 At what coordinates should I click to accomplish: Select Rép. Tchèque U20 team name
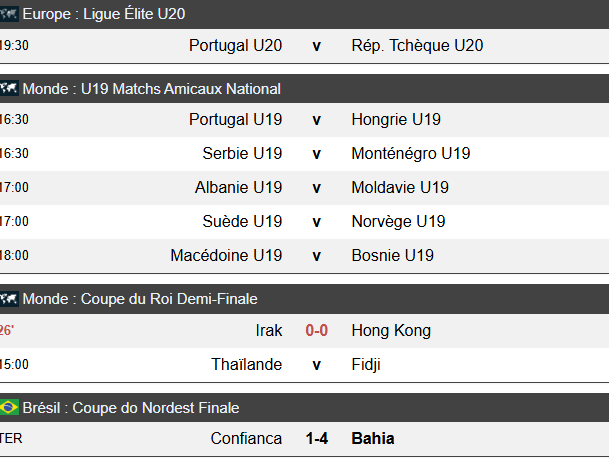(417, 45)
